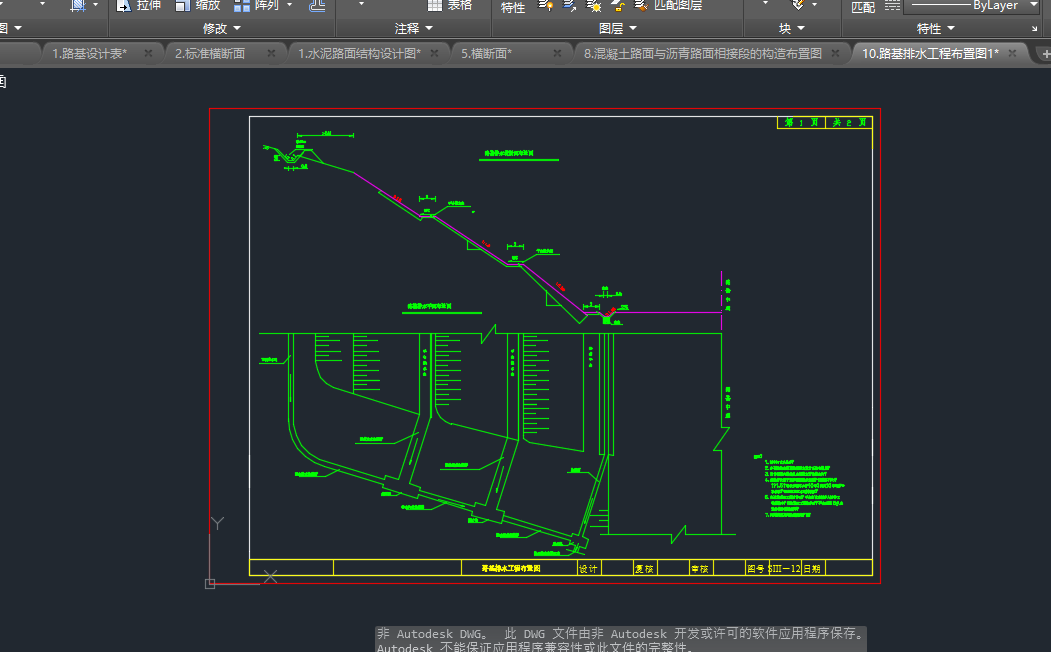
Task: Close the 10.路基排水工程布置图1 tab
Action: [1013, 54]
